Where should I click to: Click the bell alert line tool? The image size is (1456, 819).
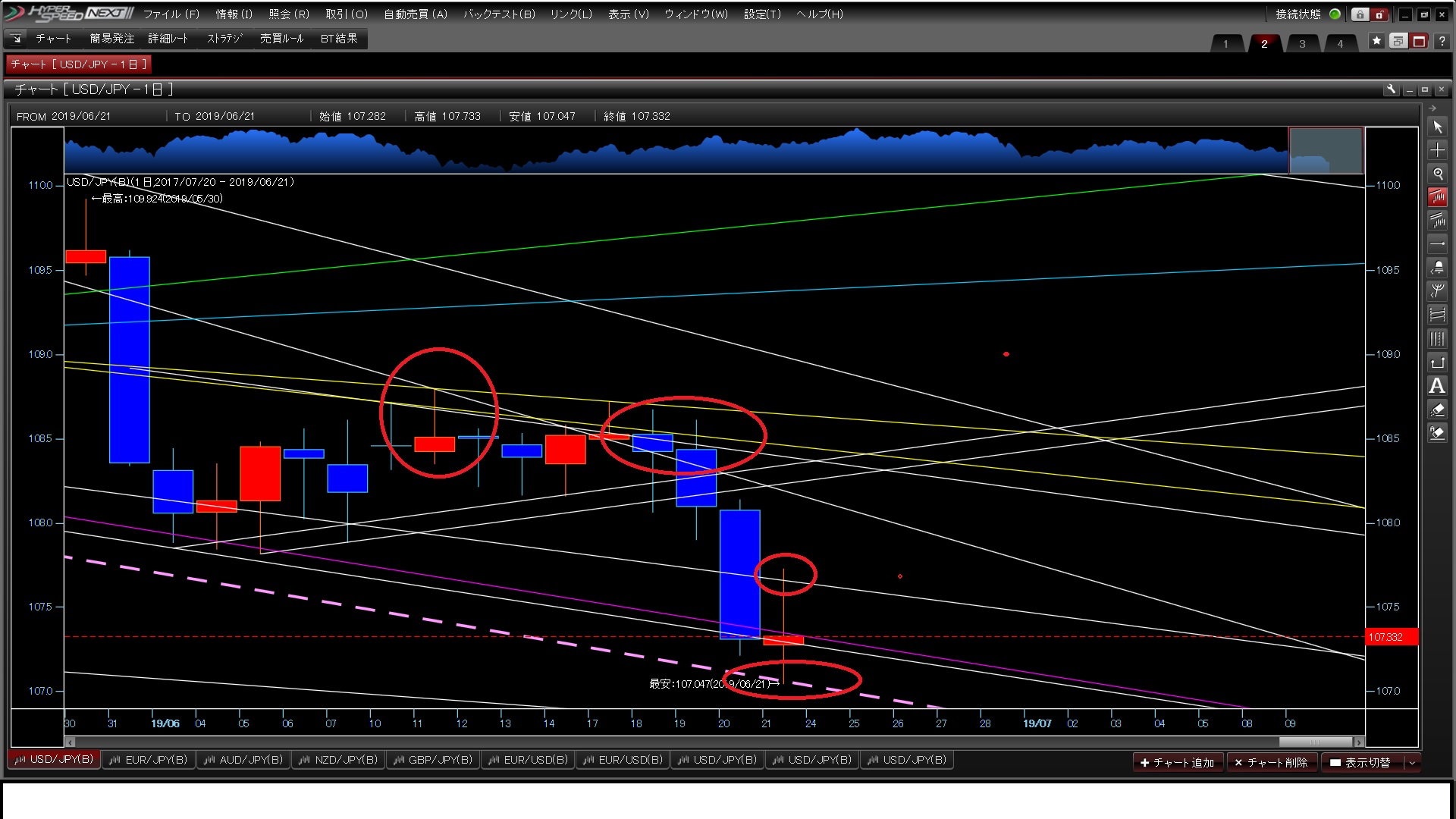pos(1437,268)
